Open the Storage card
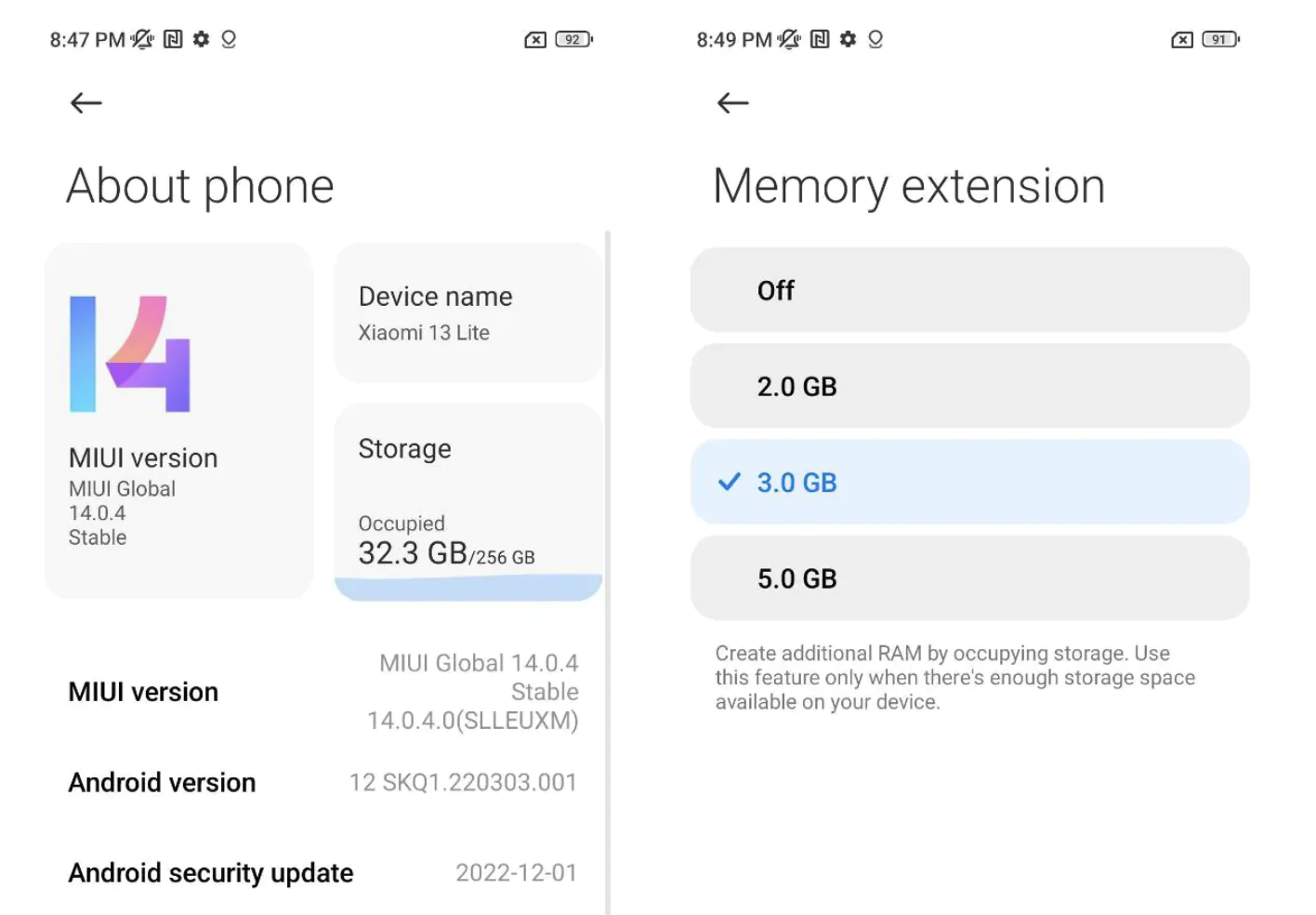The width and height of the screenshot is (1316, 915). click(468, 502)
